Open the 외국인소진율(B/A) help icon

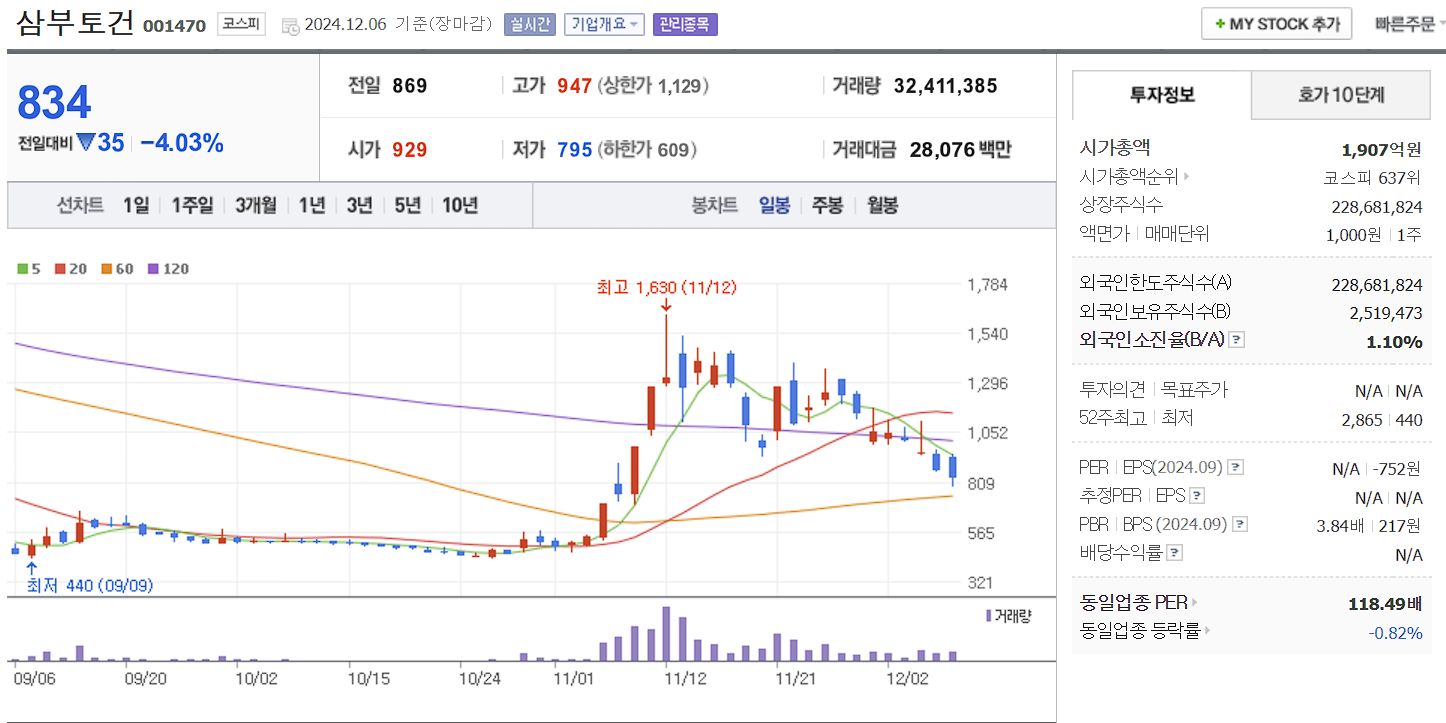[1237, 339]
